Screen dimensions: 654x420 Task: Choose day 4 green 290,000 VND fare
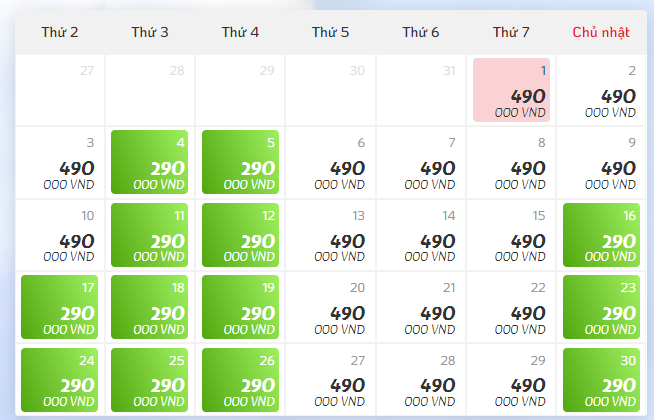click(x=149, y=162)
